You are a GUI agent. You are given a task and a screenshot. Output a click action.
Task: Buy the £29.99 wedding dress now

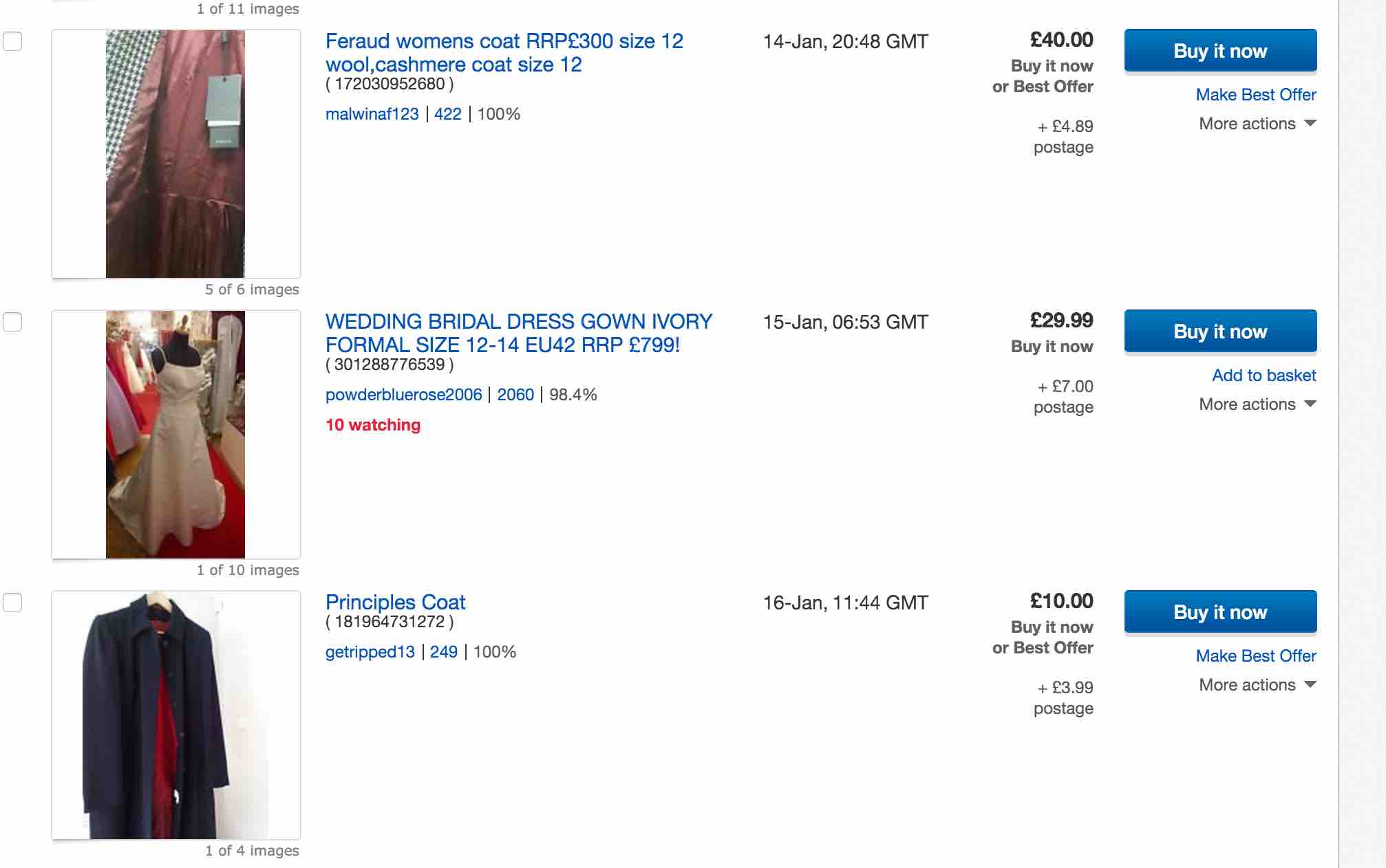(x=1219, y=332)
